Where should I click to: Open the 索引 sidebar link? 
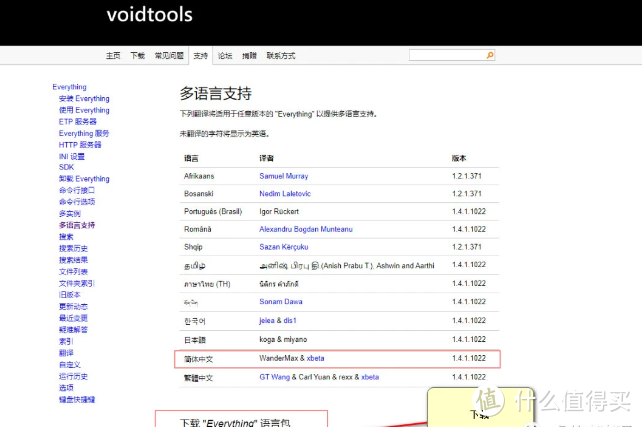(x=66, y=341)
